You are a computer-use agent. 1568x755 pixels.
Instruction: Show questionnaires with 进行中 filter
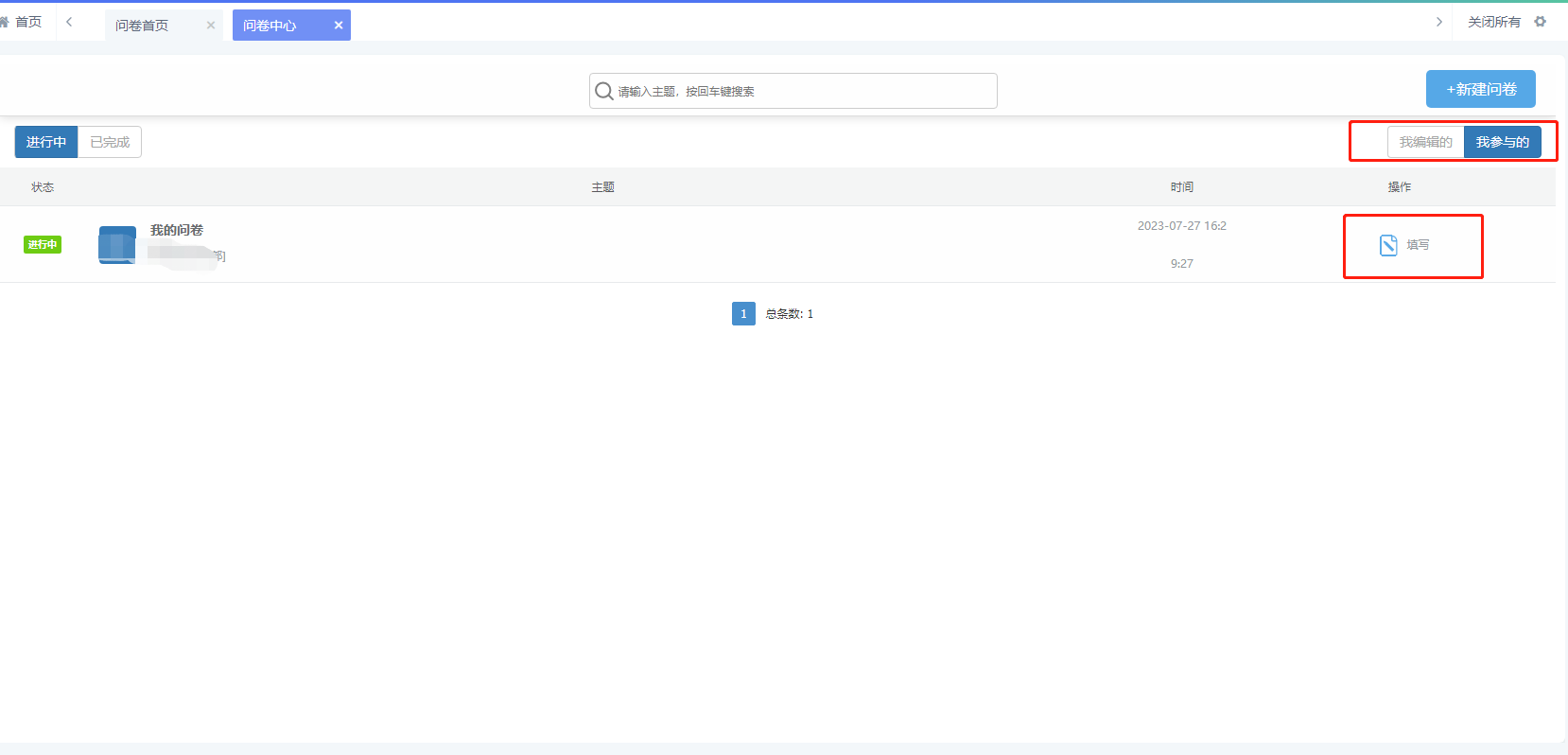(x=46, y=142)
